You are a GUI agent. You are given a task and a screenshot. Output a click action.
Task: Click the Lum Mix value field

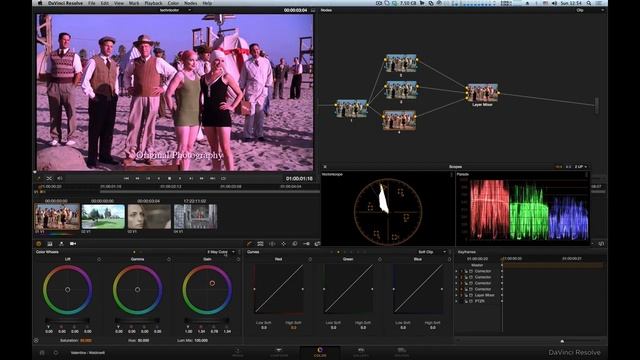click(201, 340)
